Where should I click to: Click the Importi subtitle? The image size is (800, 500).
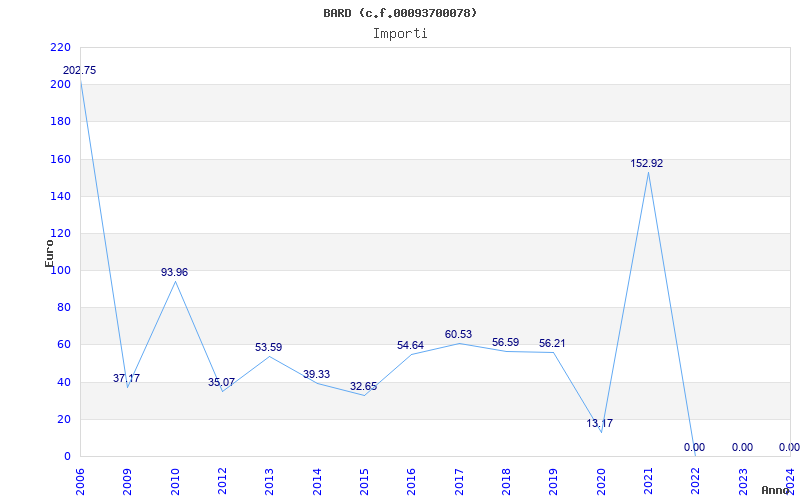(400, 34)
